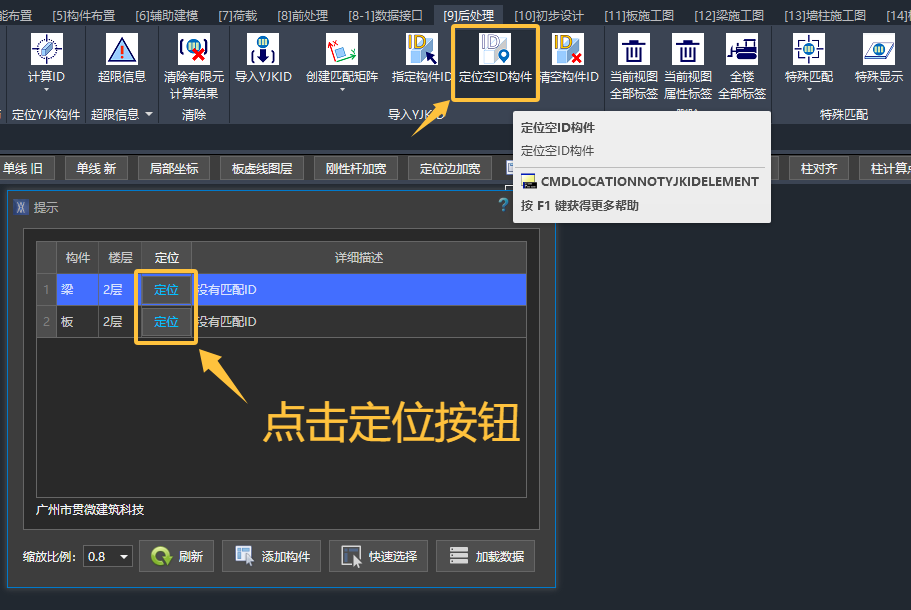Click the 指定构件ID icon

coord(422,49)
